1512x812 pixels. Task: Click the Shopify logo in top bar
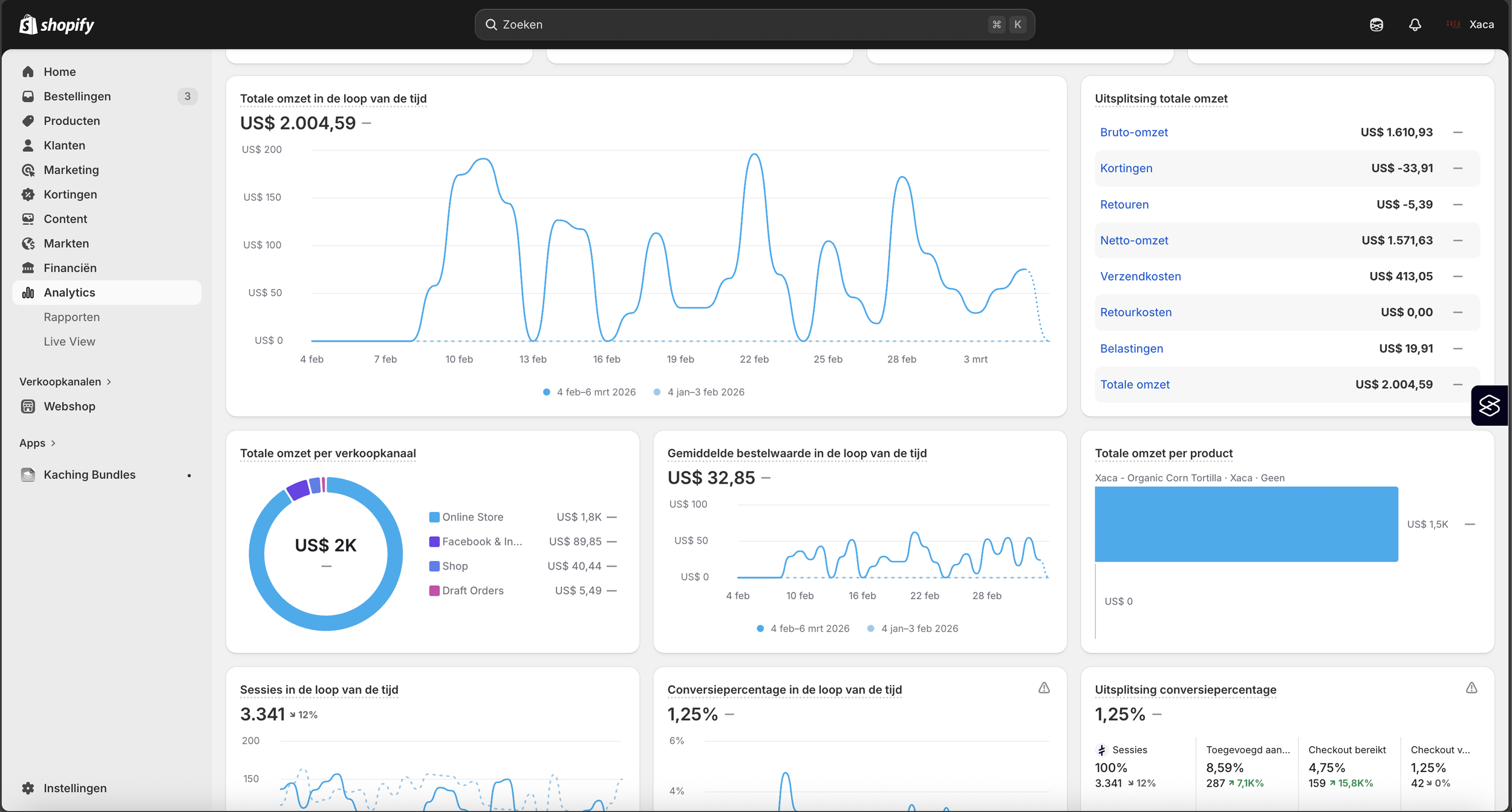[57, 25]
